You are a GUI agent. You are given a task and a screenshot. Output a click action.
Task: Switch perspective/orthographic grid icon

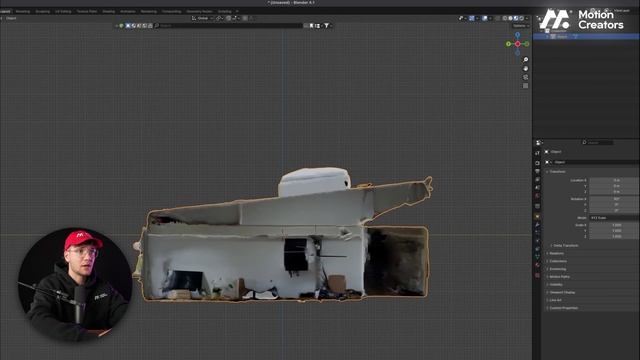tap(525, 86)
